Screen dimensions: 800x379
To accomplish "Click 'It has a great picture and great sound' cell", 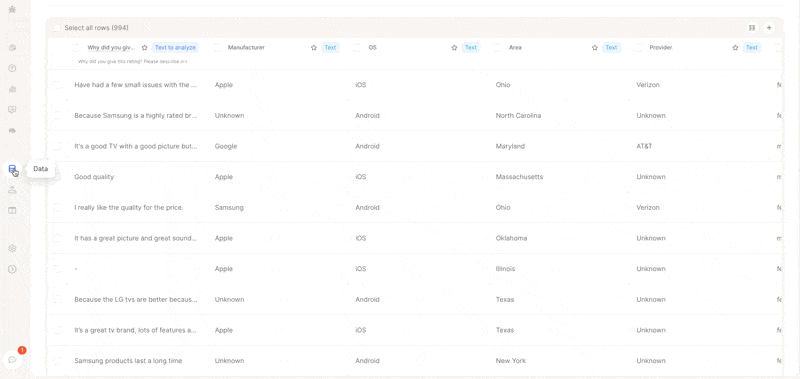I will [136, 238].
